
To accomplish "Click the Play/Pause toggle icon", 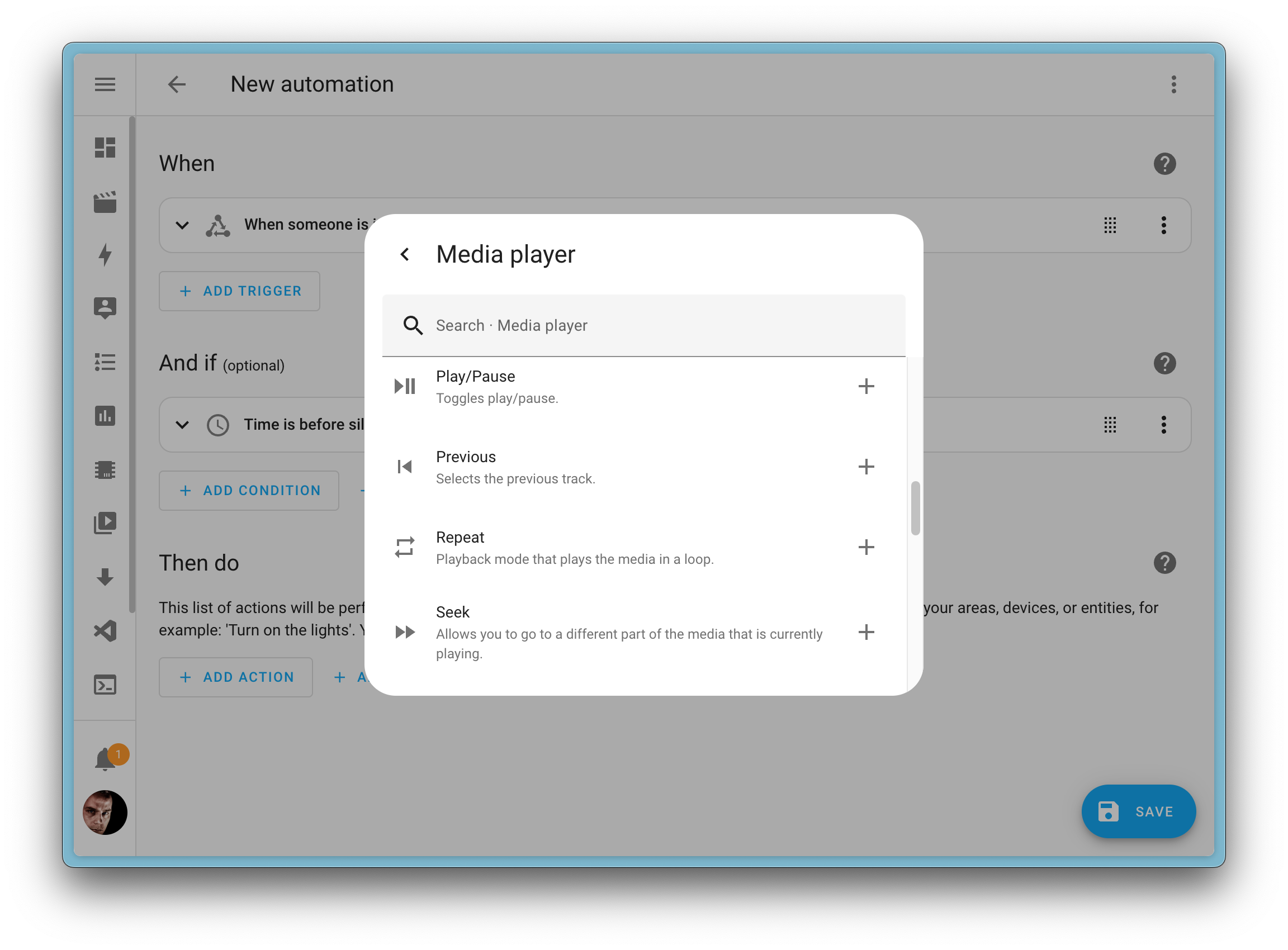I will (x=404, y=385).
